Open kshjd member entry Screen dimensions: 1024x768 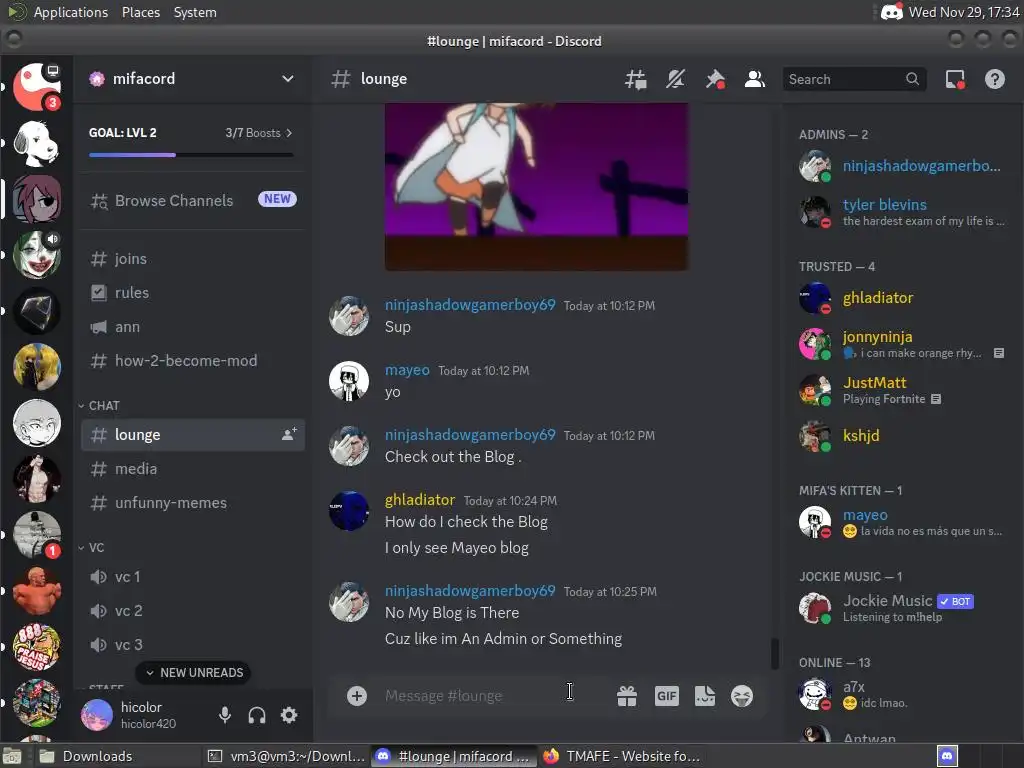click(x=902, y=436)
